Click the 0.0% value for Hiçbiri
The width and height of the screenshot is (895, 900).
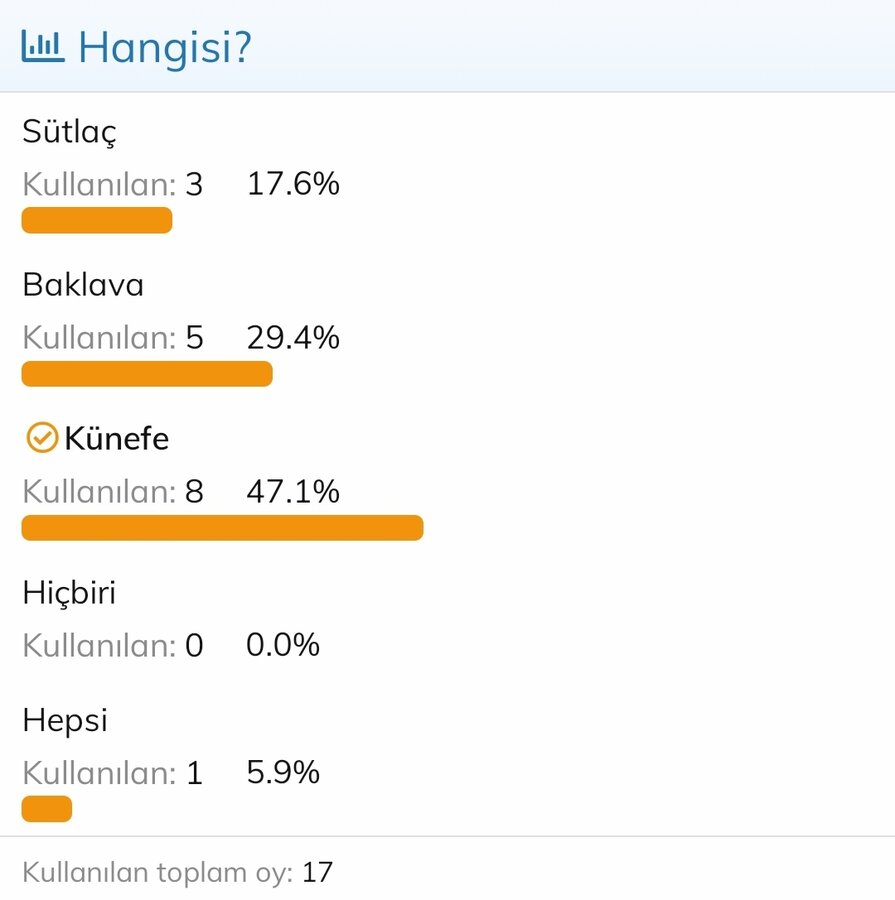point(283,645)
